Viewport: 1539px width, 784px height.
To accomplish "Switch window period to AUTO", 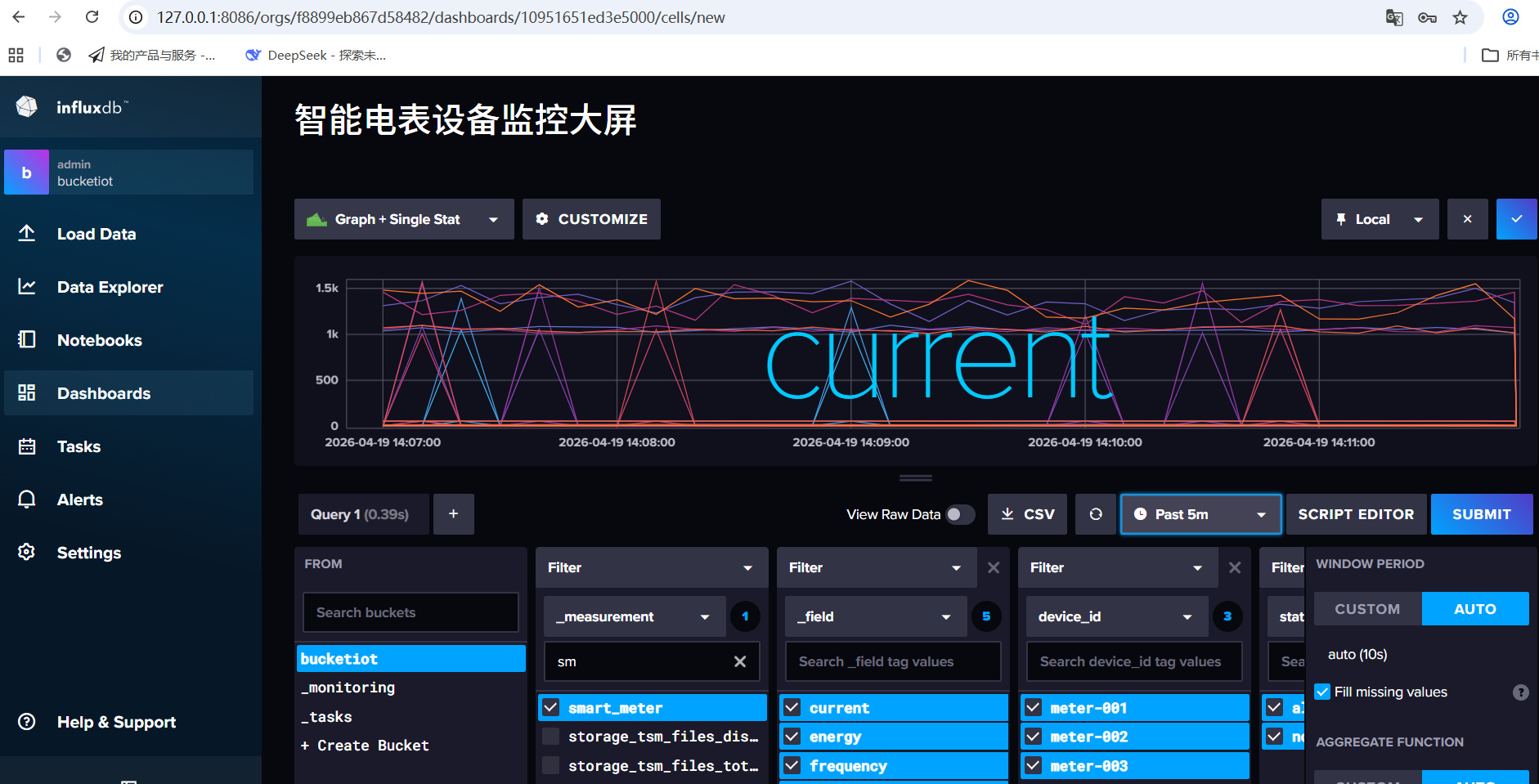I will (x=1475, y=609).
